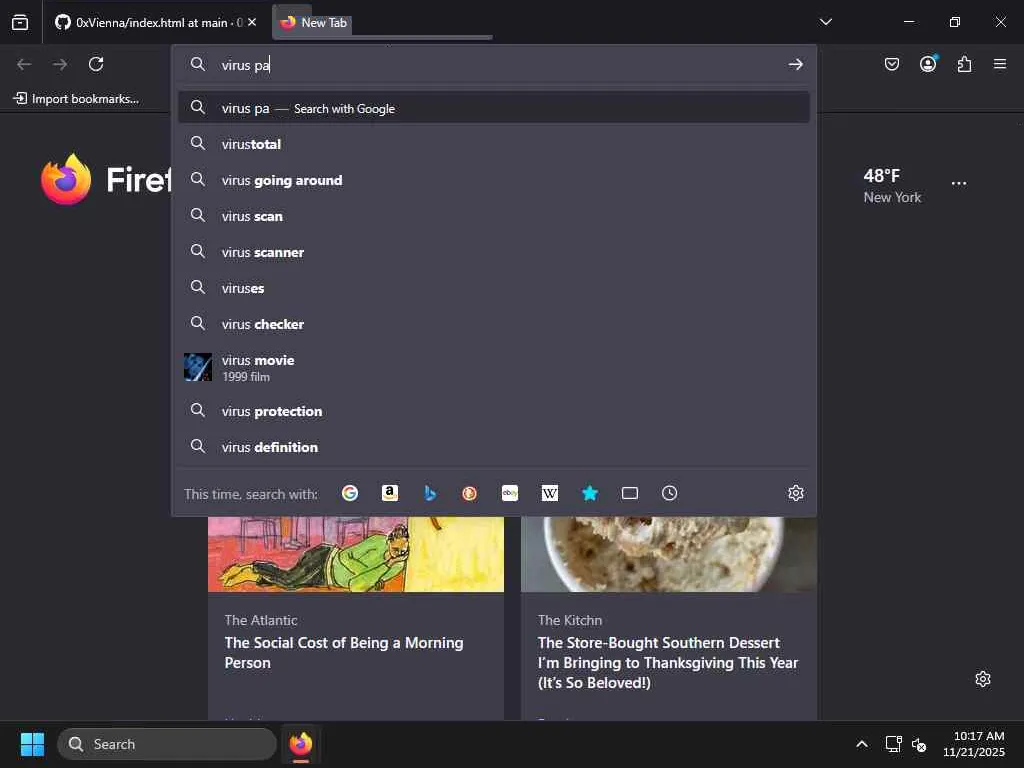The height and width of the screenshot is (768, 1024).
Task: Open The Atlantic article illustration thumbnail
Action: point(356,554)
